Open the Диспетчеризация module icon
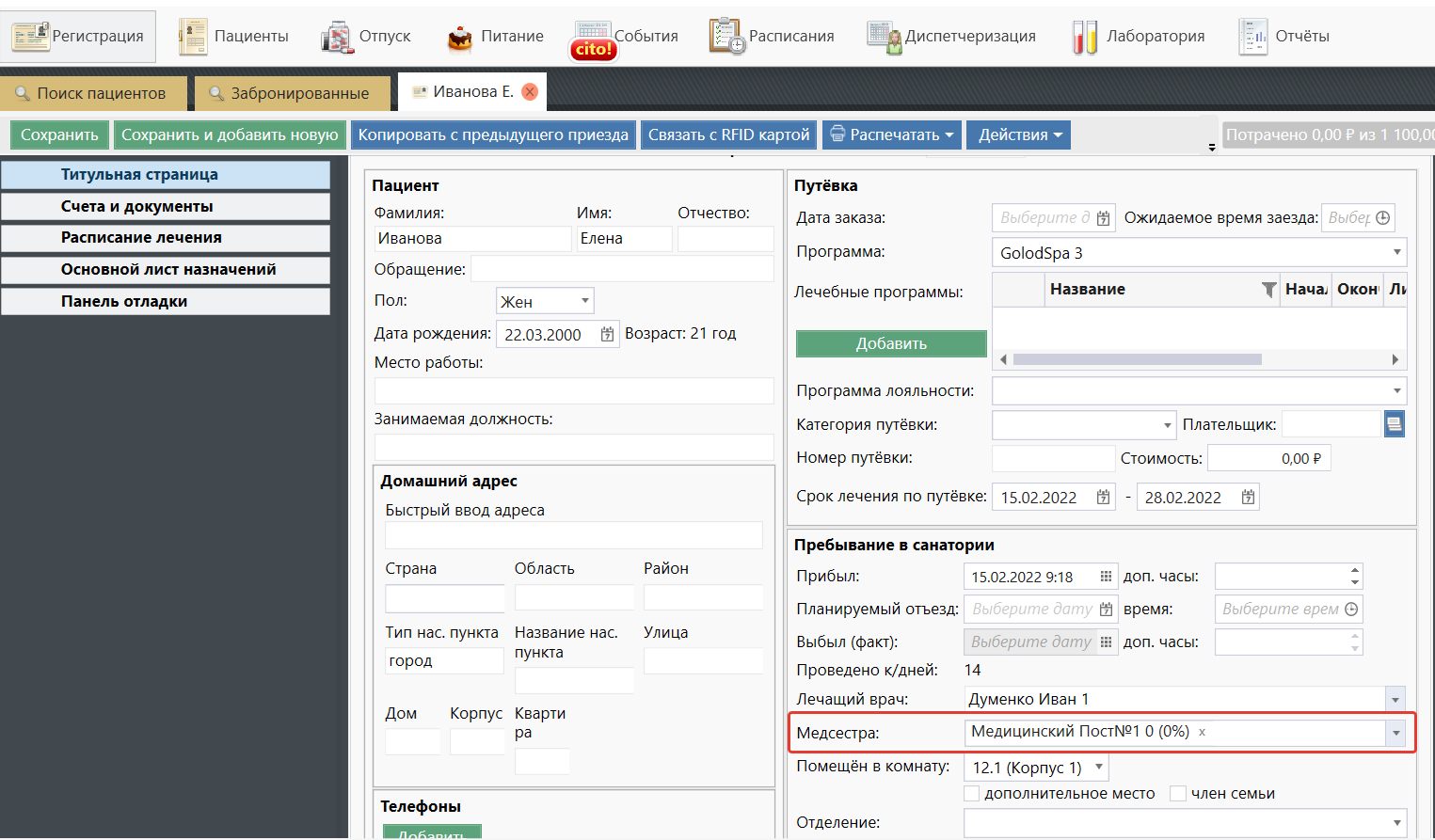1435x840 pixels. [883, 37]
